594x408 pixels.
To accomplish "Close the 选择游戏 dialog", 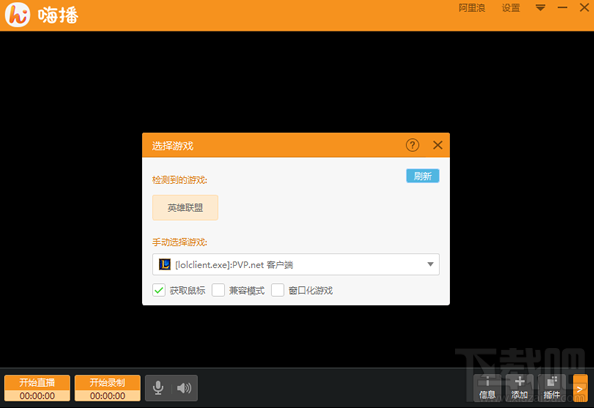I will pos(438,145).
